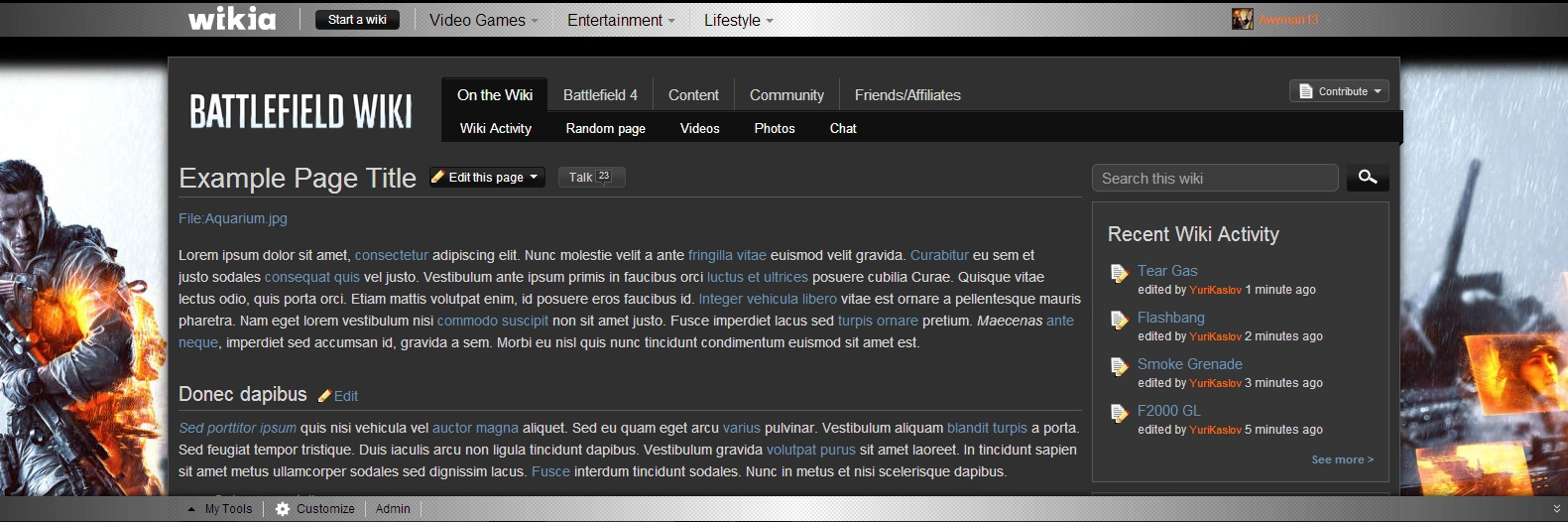This screenshot has height=522, width=1568.
Task: Go to Wiki Activity
Action: click(x=496, y=128)
